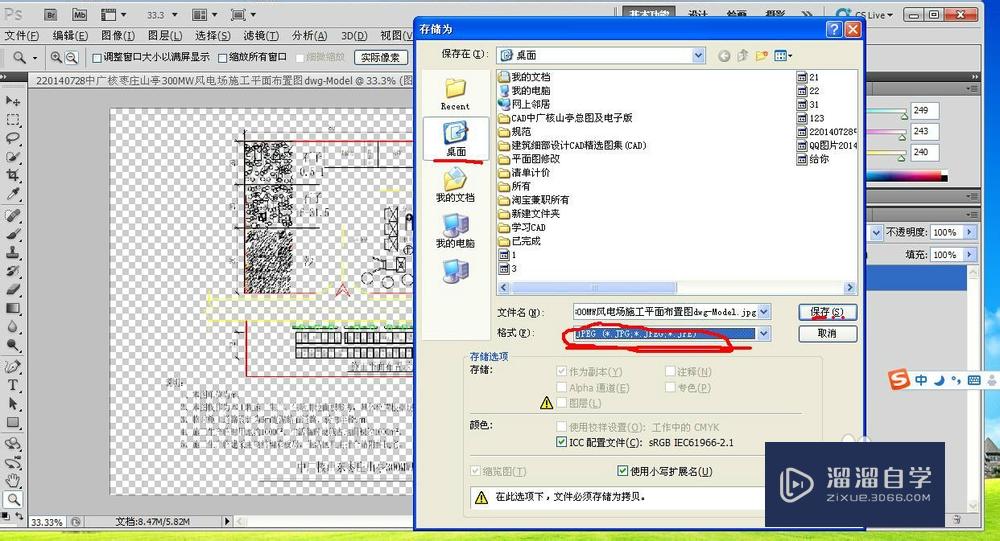Select the Brush tool
The image size is (1000, 541).
[13, 233]
